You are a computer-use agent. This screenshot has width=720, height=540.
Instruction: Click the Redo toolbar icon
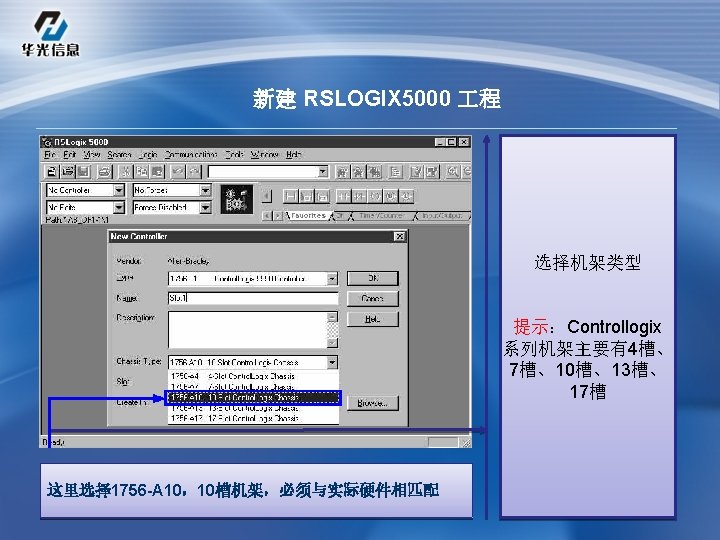[x=194, y=172]
